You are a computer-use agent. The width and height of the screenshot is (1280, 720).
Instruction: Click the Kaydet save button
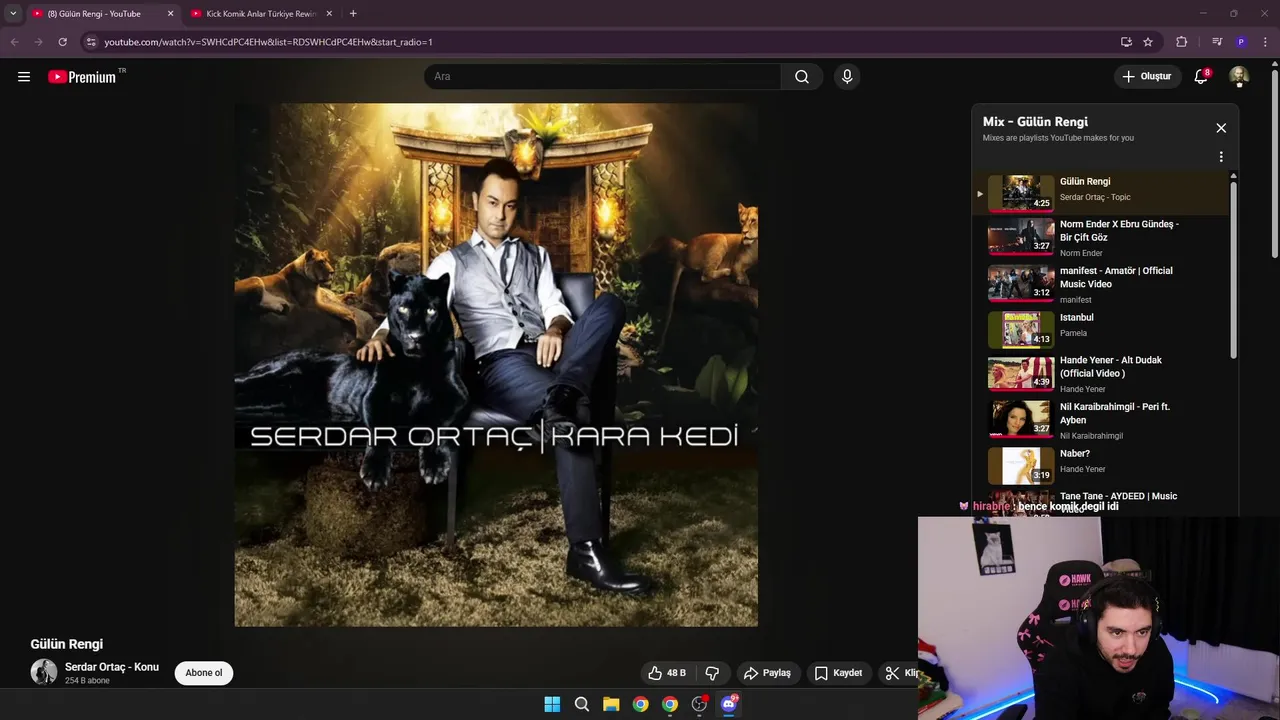click(x=838, y=673)
